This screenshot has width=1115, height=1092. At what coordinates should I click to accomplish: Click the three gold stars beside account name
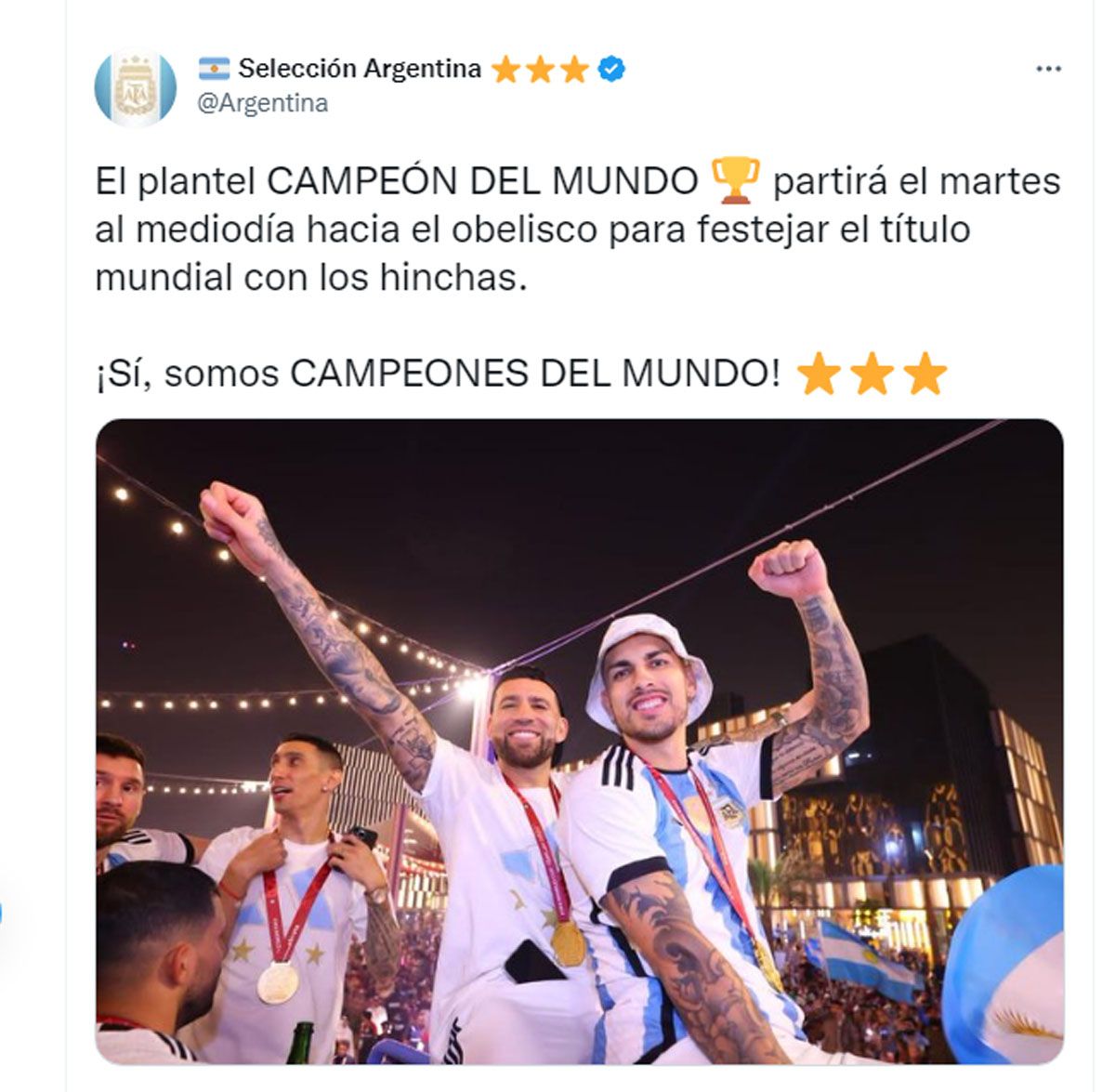[x=540, y=69]
